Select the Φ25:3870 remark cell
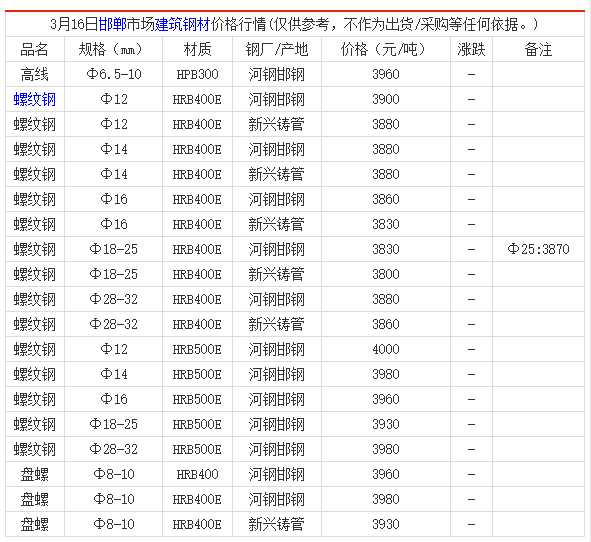Screen dimensions: 591x542 pyautogui.click(x=539, y=249)
